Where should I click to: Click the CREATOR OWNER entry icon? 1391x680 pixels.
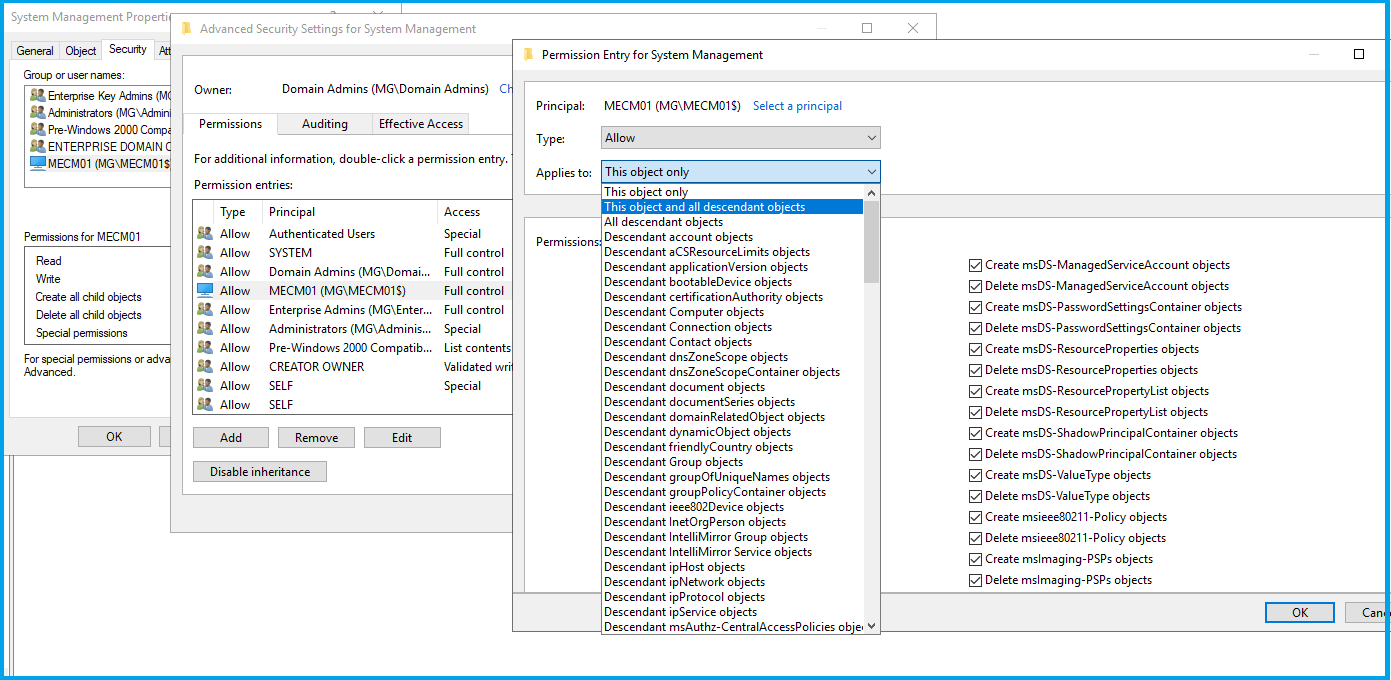click(205, 367)
